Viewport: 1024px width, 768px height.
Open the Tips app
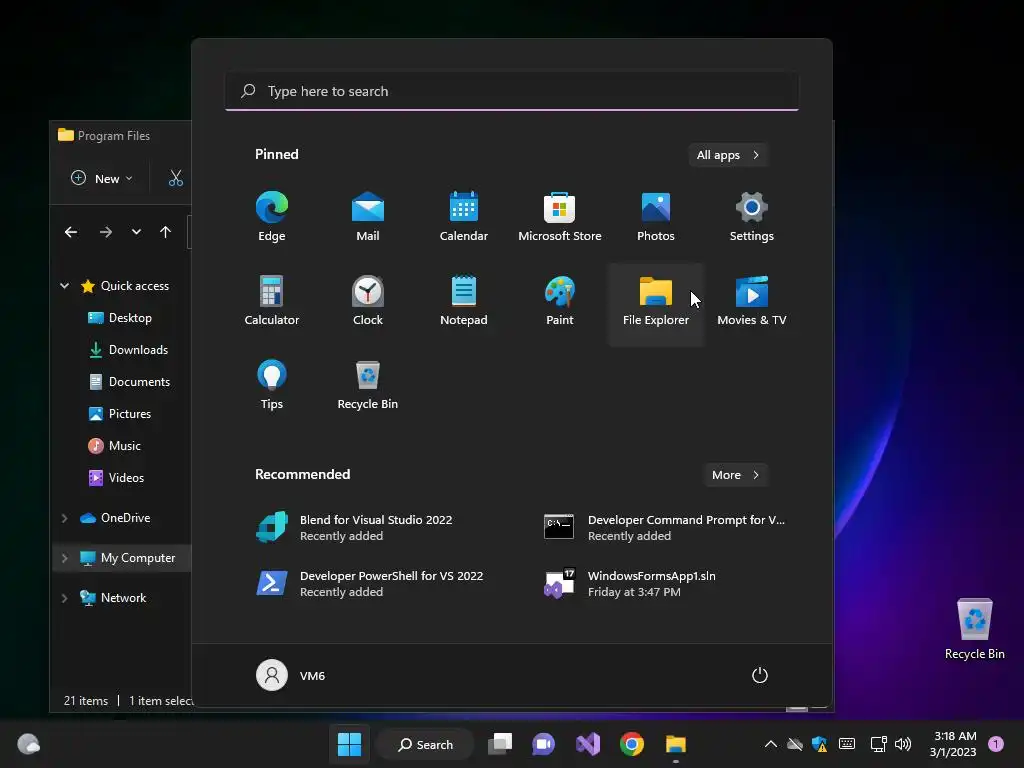[x=272, y=385]
